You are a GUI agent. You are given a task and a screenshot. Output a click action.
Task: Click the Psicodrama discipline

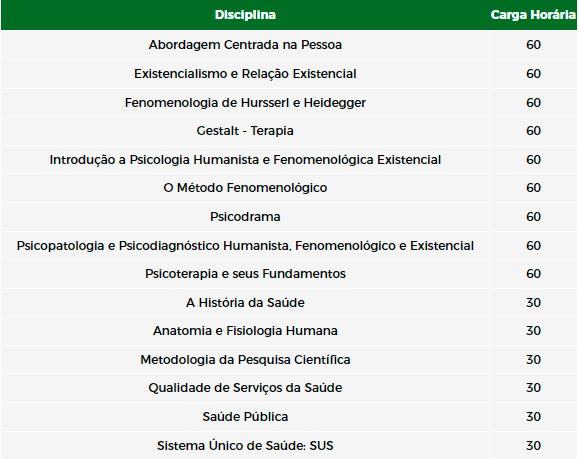click(x=245, y=216)
